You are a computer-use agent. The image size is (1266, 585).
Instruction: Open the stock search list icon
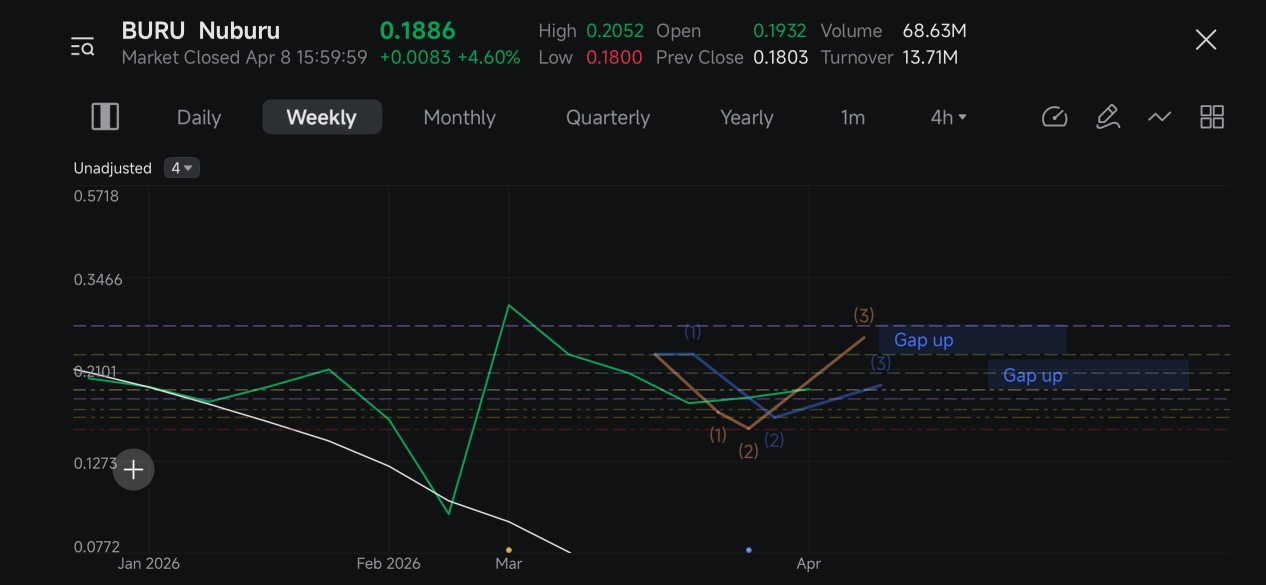82,46
